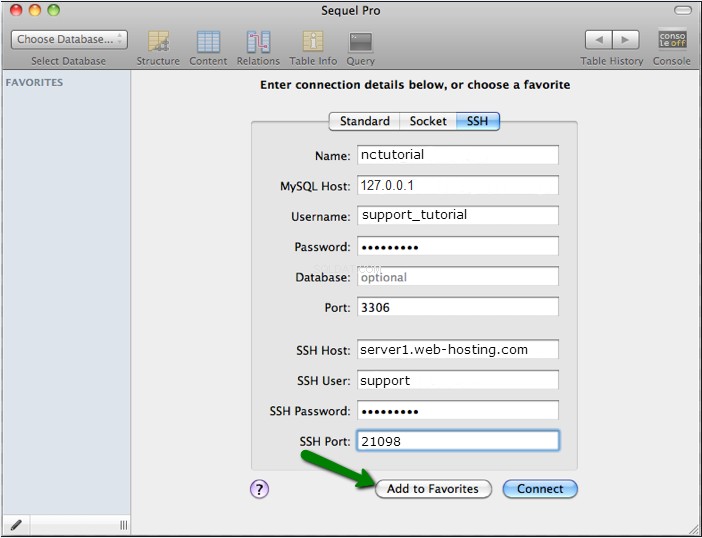702x538 pixels.
Task: Click the MySQL Host field
Action: pyautogui.click(x=458, y=185)
